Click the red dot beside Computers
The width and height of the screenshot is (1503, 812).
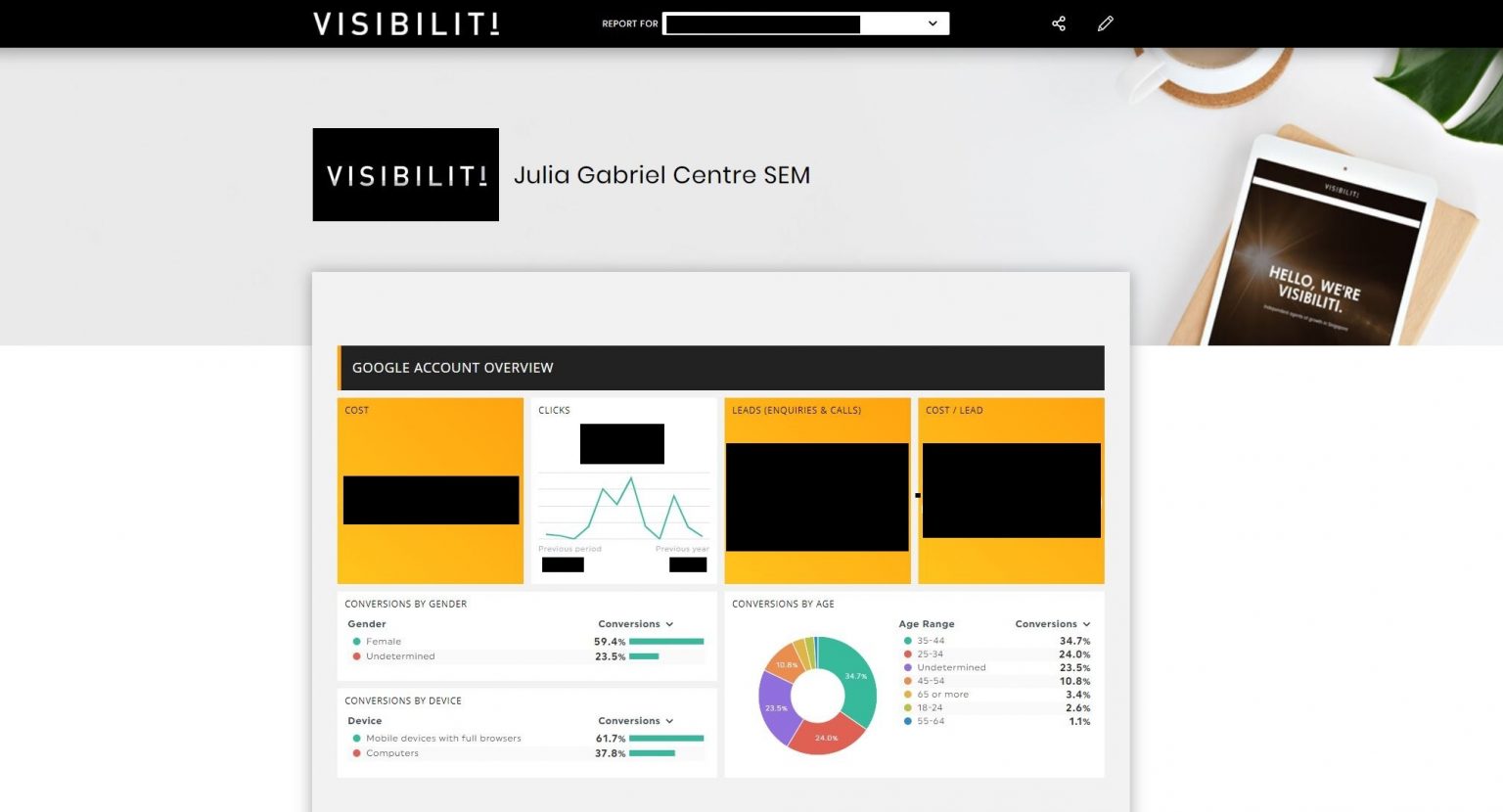[x=356, y=753]
